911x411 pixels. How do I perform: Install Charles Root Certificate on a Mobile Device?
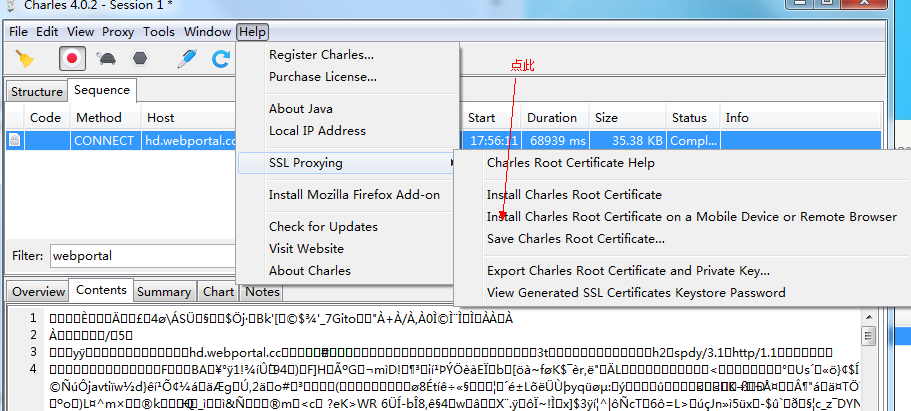pos(691,217)
